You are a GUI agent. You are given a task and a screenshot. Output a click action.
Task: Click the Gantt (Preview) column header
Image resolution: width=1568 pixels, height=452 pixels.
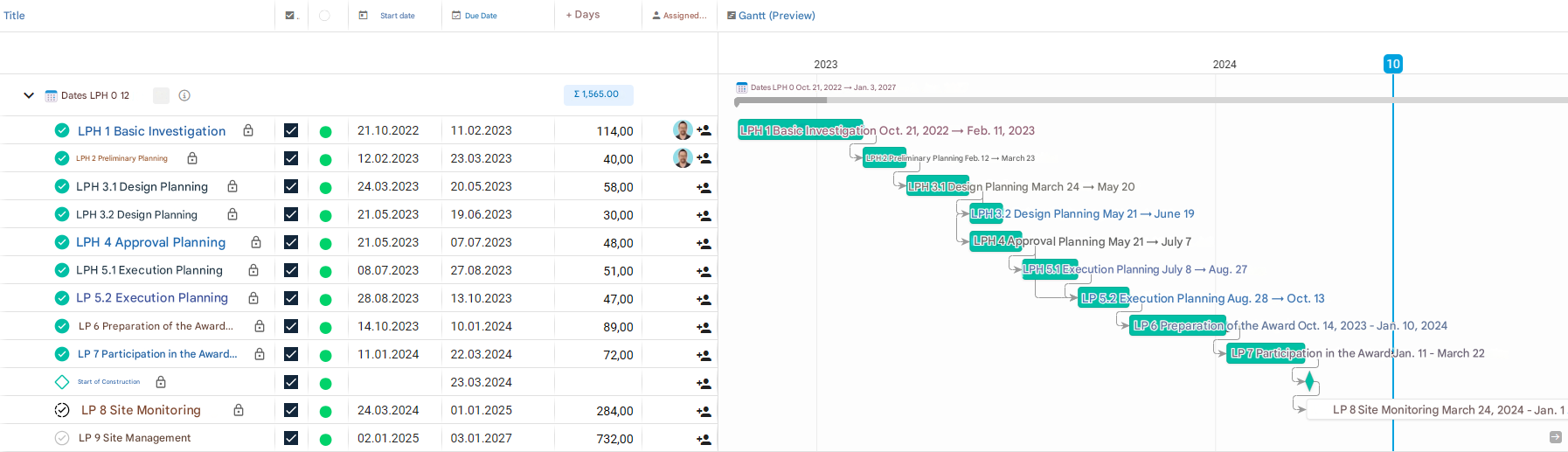coord(776,16)
